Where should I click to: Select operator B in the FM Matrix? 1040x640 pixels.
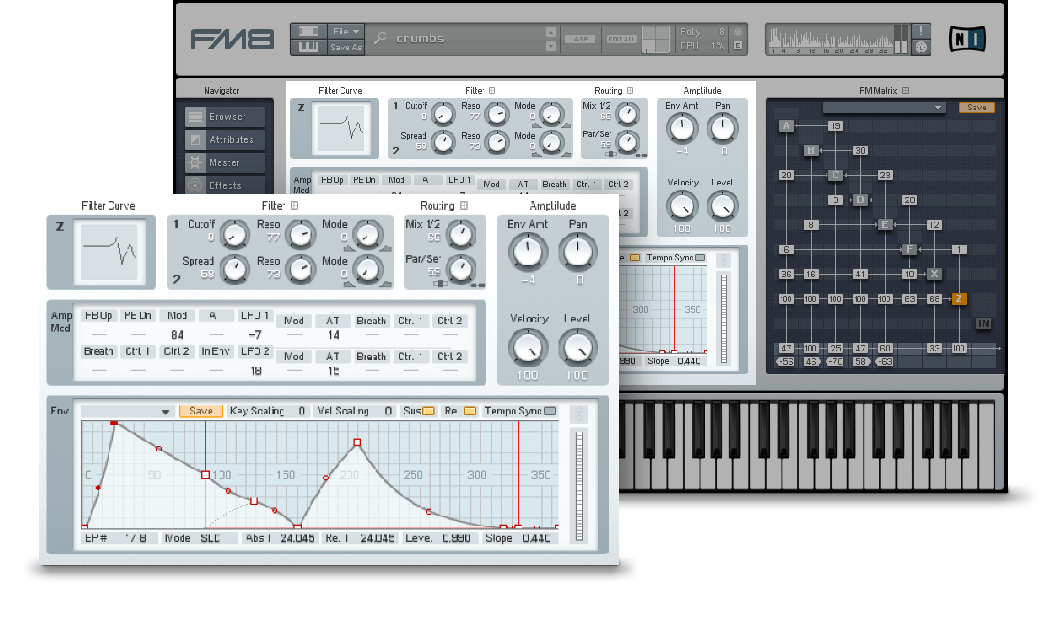click(x=811, y=151)
